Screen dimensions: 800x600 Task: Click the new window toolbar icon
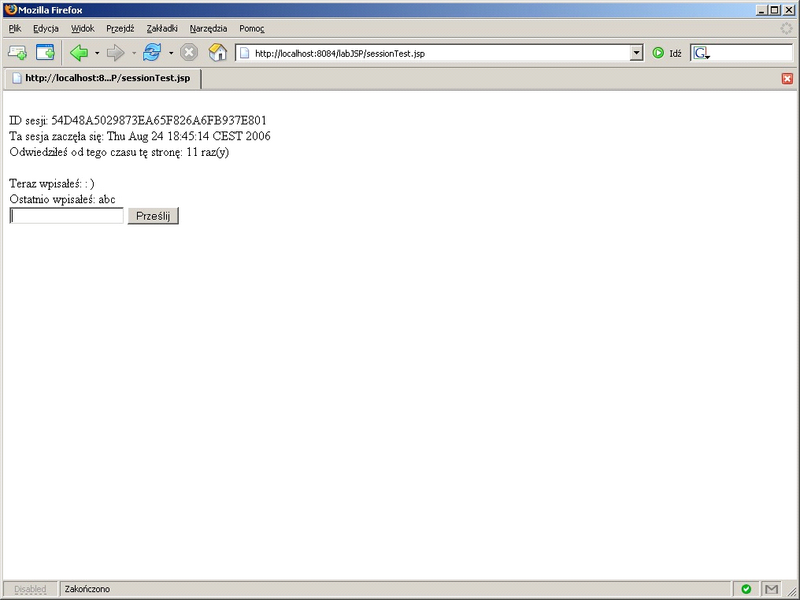coord(45,52)
